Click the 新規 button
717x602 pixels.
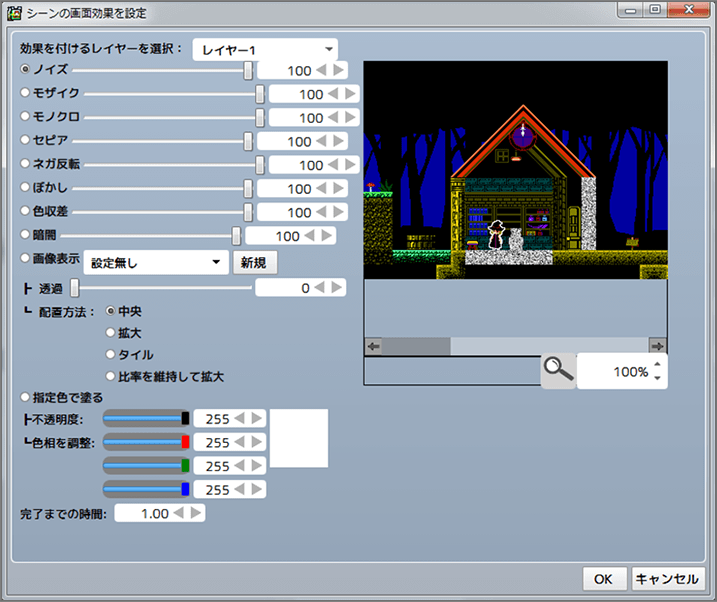coord(254,262)
